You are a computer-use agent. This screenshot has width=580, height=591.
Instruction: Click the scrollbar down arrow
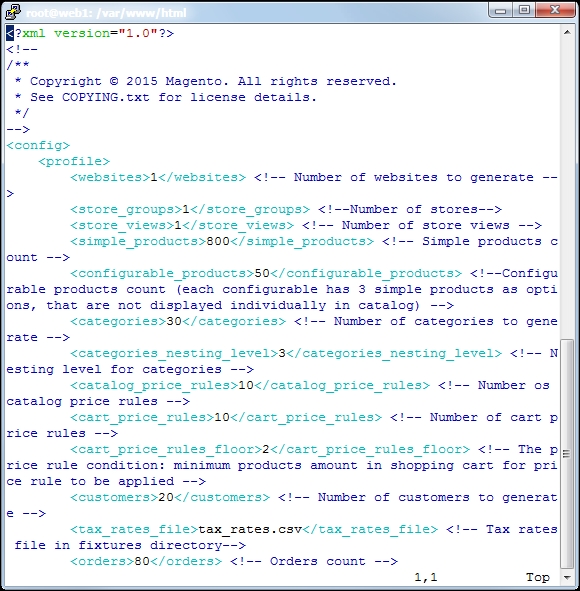tap(567, 577)
